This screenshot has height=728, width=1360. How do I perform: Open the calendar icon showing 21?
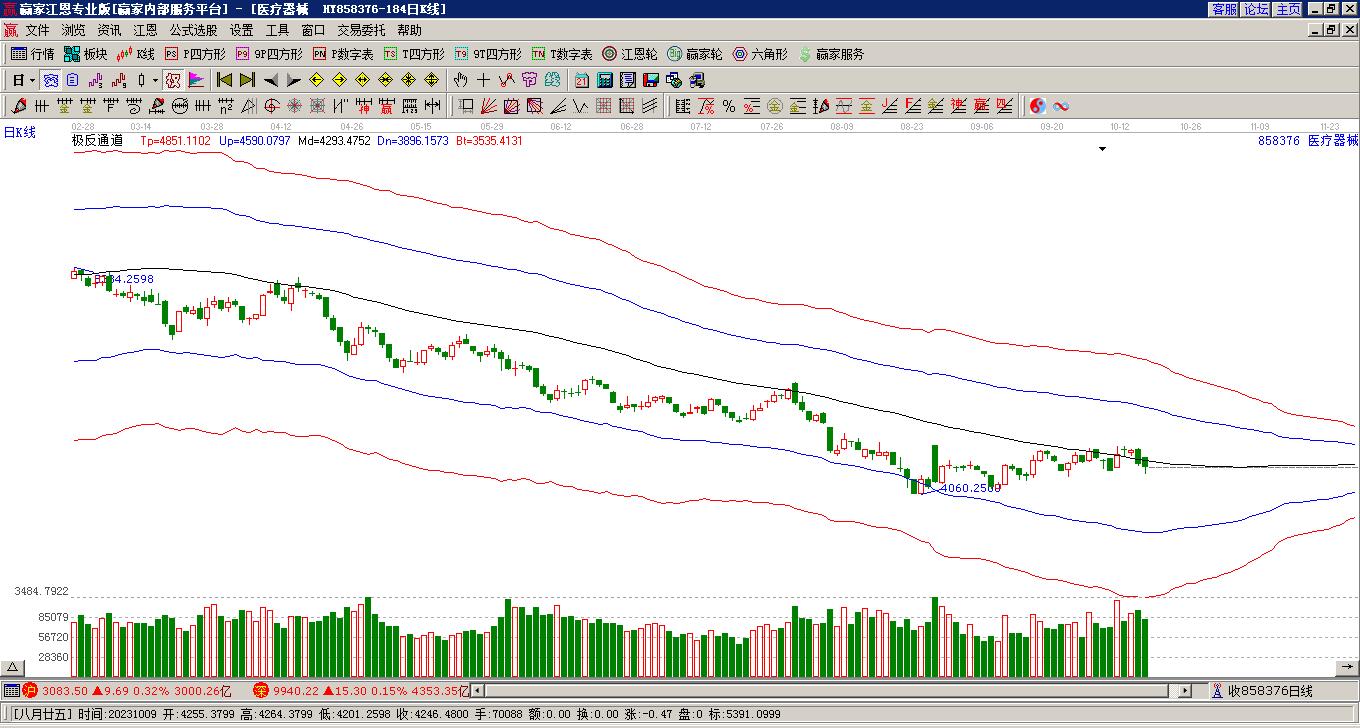(x=582, y=80)
